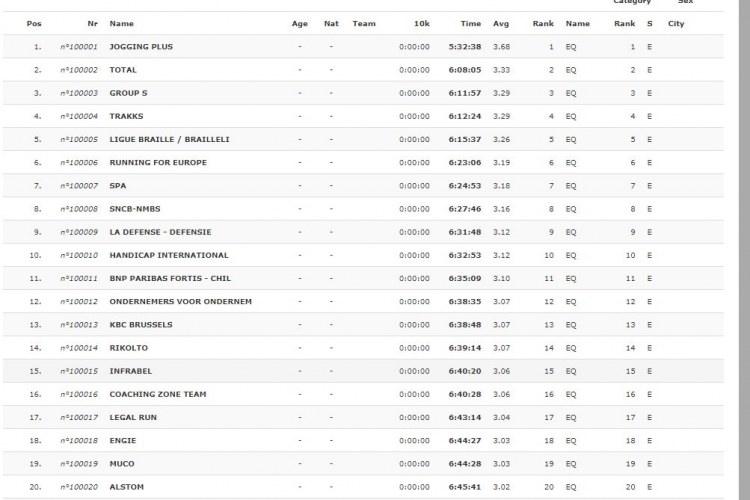Open BNP PARIBAS FORTIS - CHIL entry
The width and height of the screenshot is (750, 500).
tap(170, 278)
